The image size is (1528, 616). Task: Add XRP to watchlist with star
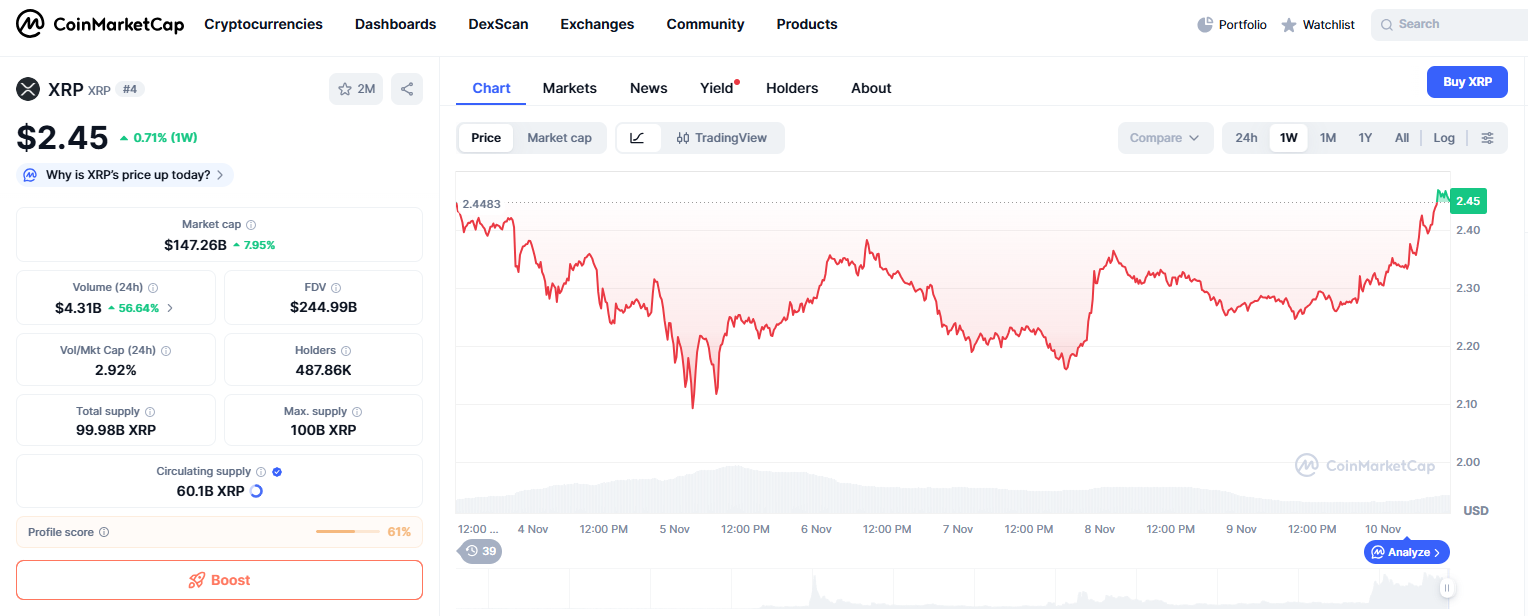click(356, 89)
